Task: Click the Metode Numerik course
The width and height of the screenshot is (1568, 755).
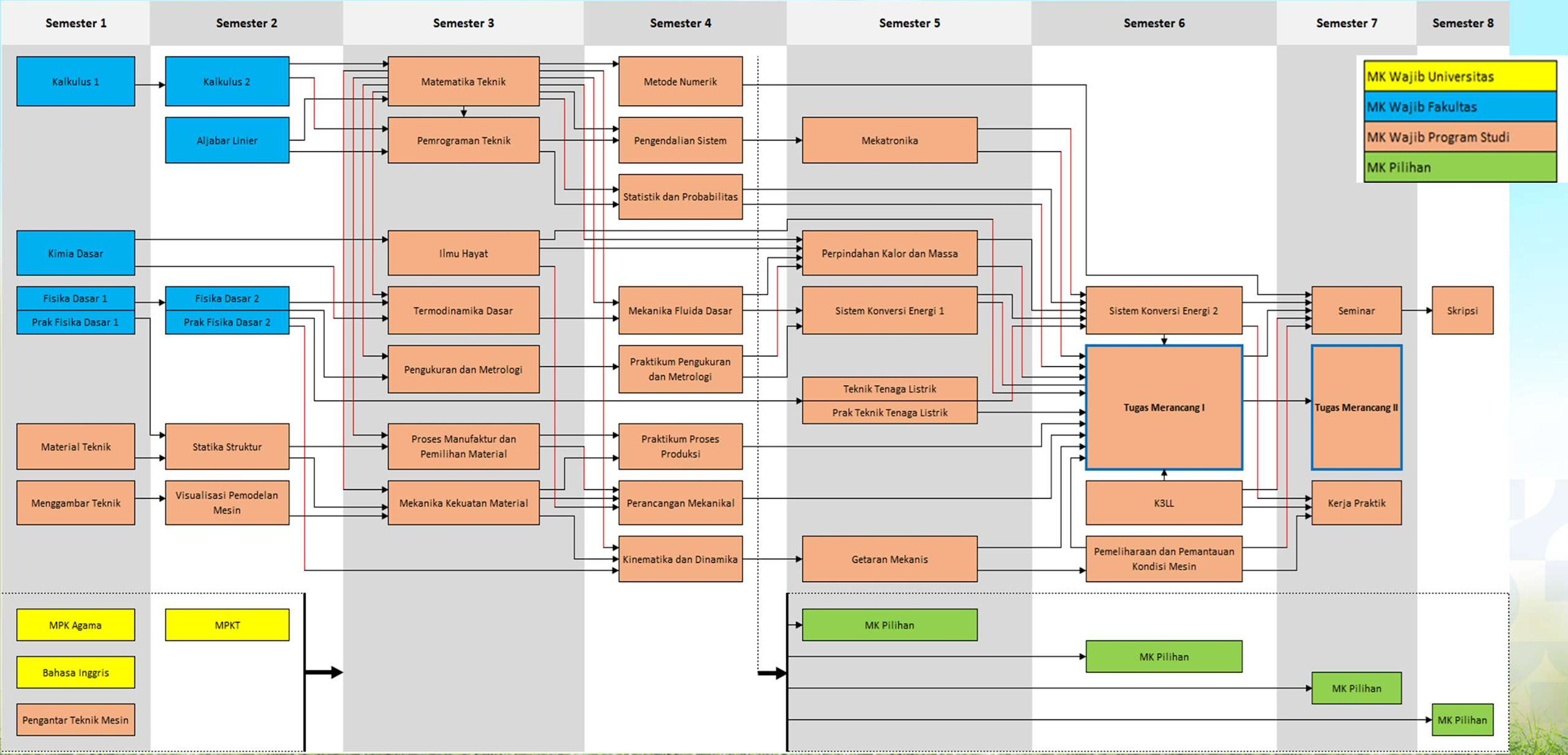Action: click(681, 80)
